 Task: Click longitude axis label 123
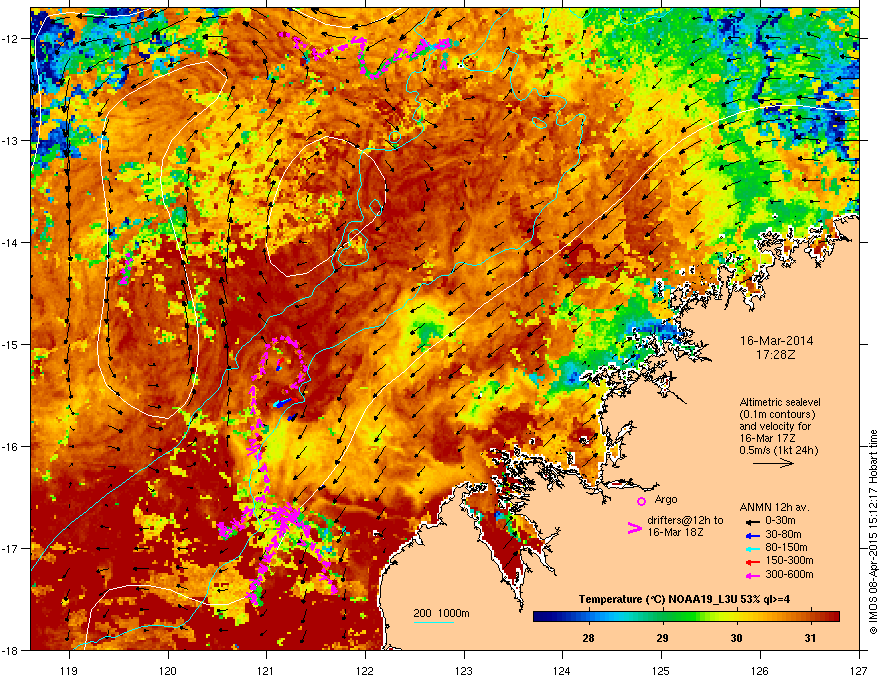(464, 670)
